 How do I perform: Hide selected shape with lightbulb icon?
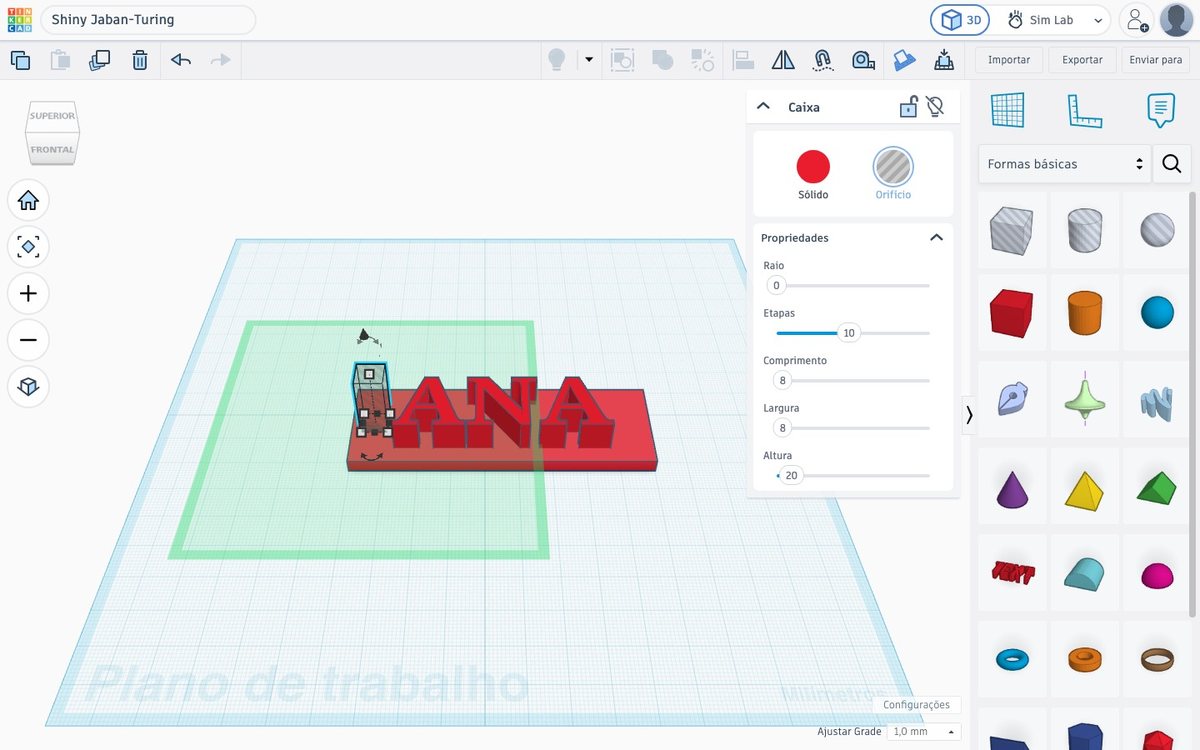tap(935, 106)
